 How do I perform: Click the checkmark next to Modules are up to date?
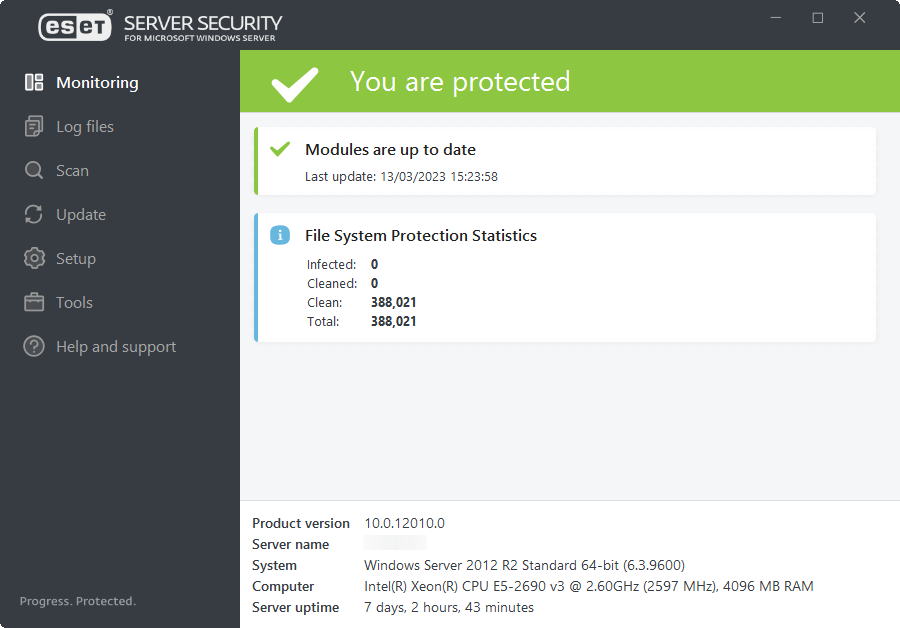(282, 149)
